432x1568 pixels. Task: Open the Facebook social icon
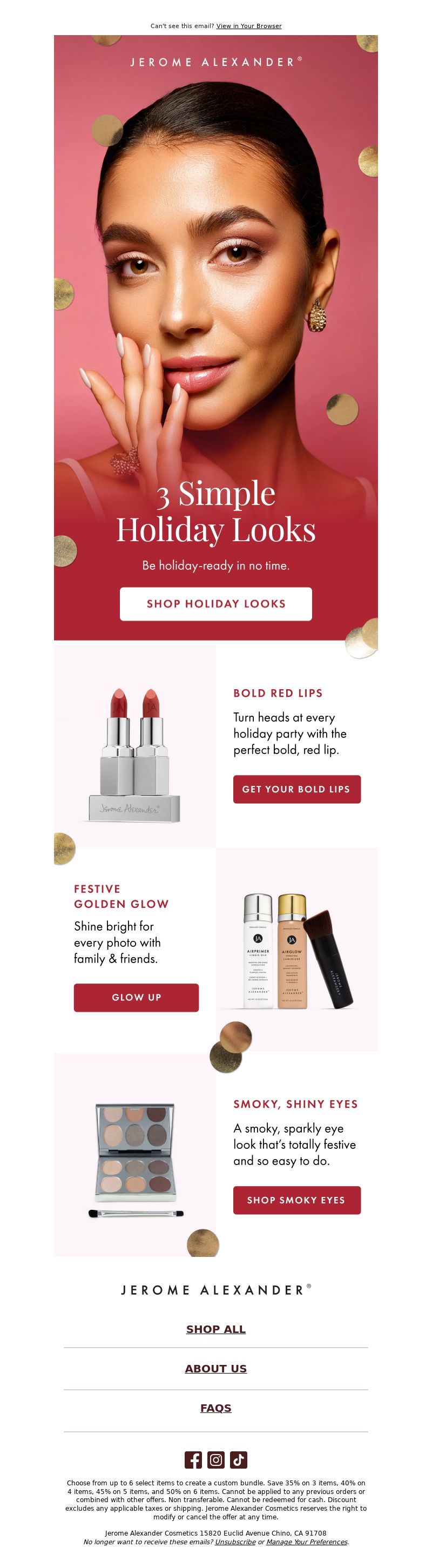[193, 1459]
